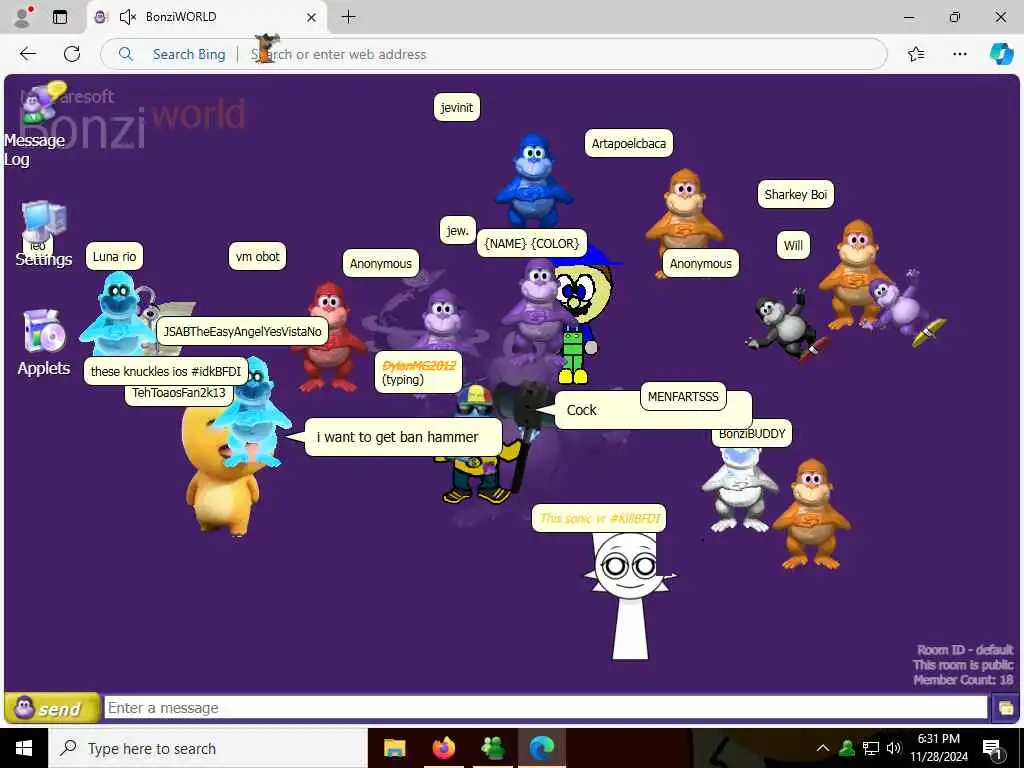
Task: Open the Applets disc icon
Action: click(44, 331)
